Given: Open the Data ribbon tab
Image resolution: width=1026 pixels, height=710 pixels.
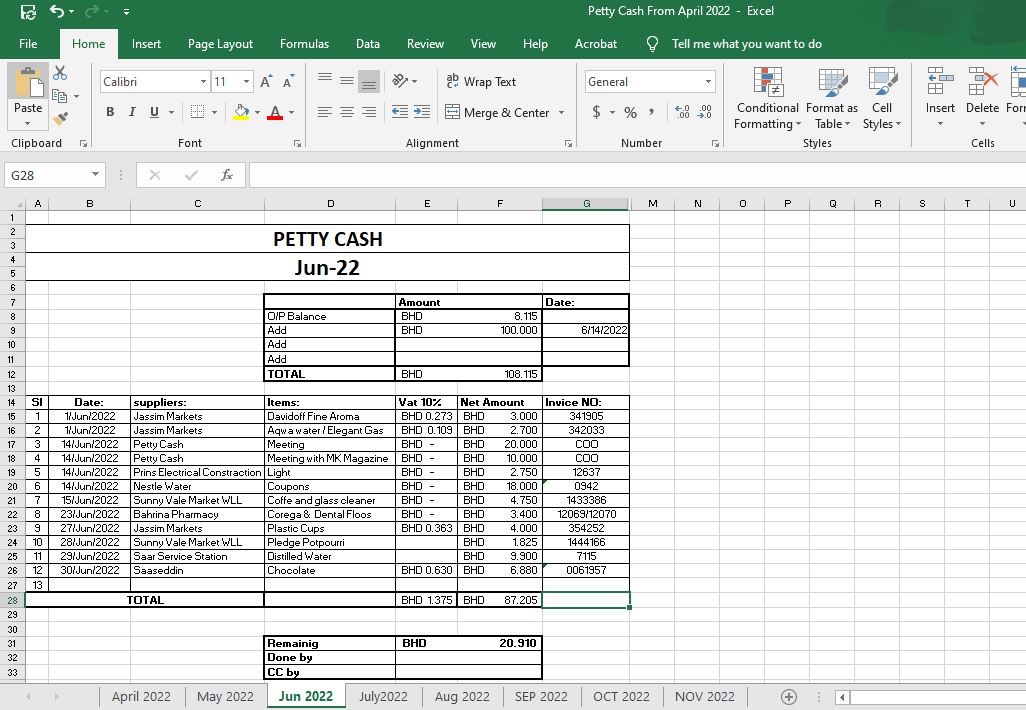Looking at the screenshot, I should point(368,44).
